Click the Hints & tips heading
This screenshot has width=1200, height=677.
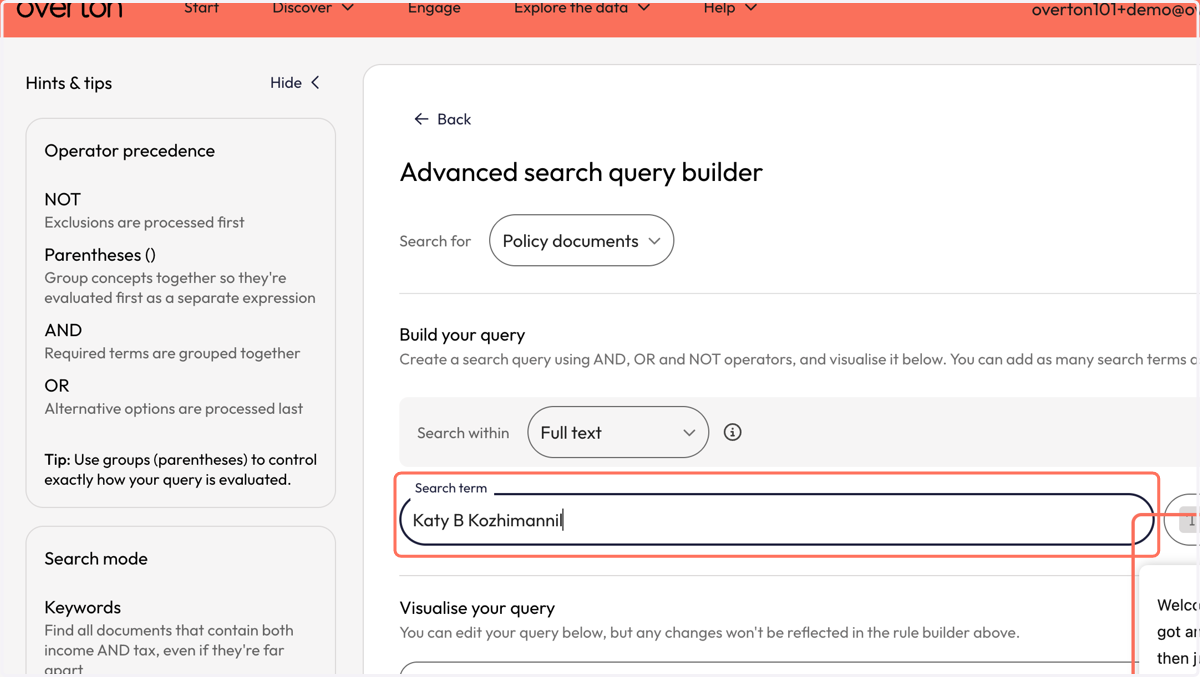[x=69, y=83]
